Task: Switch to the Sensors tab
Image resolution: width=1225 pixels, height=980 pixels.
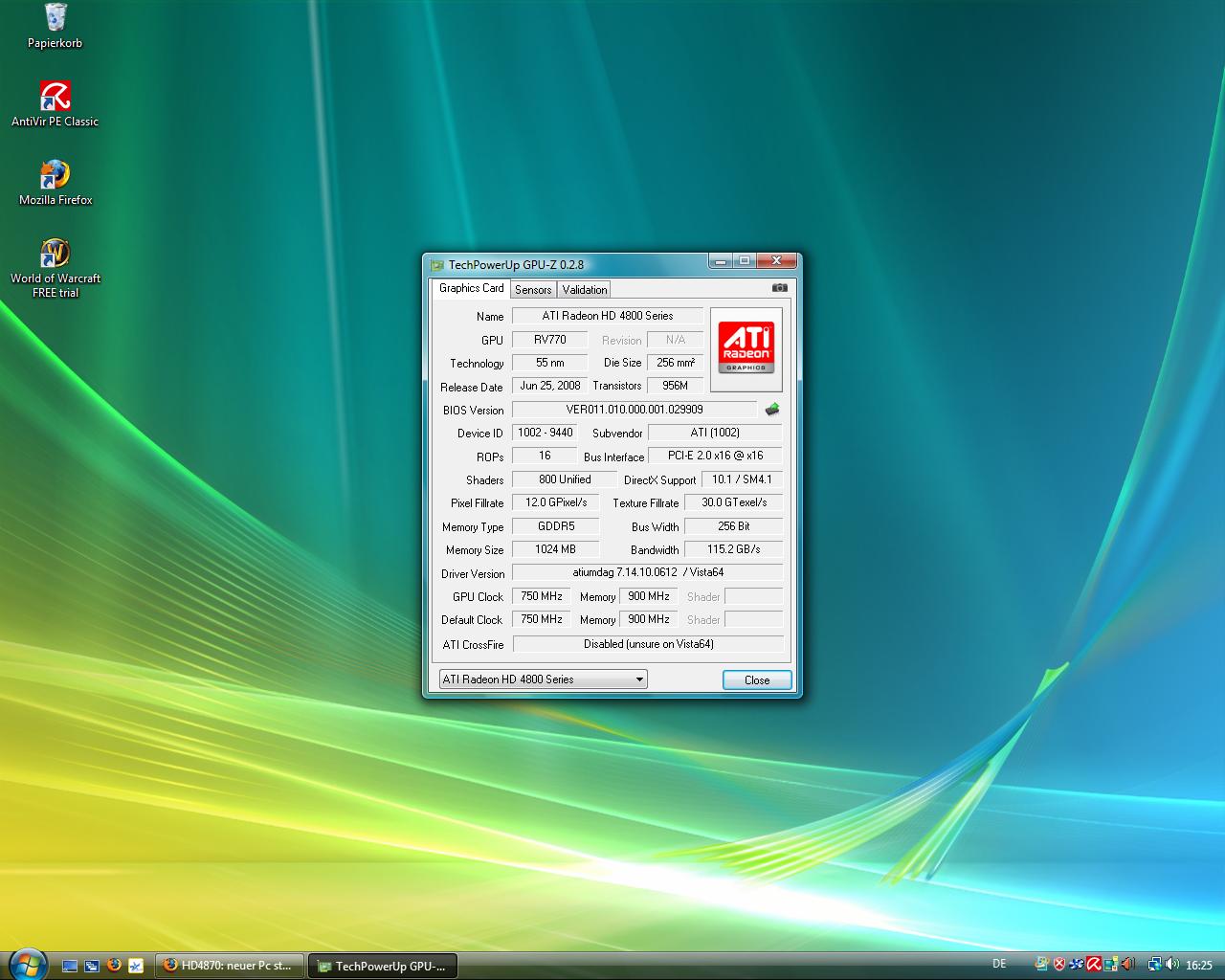Action: coord(533,290)
